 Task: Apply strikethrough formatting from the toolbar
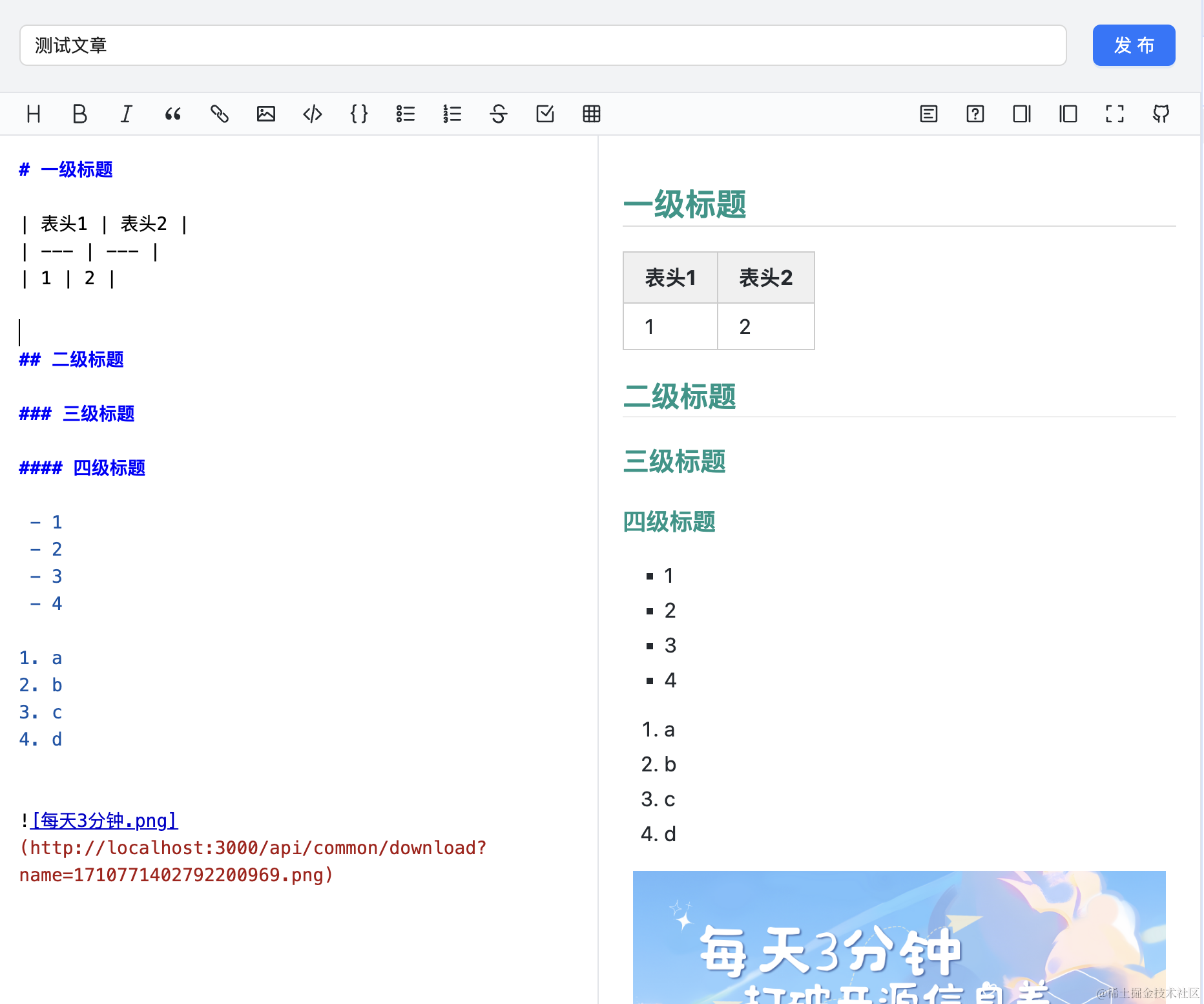499,114
